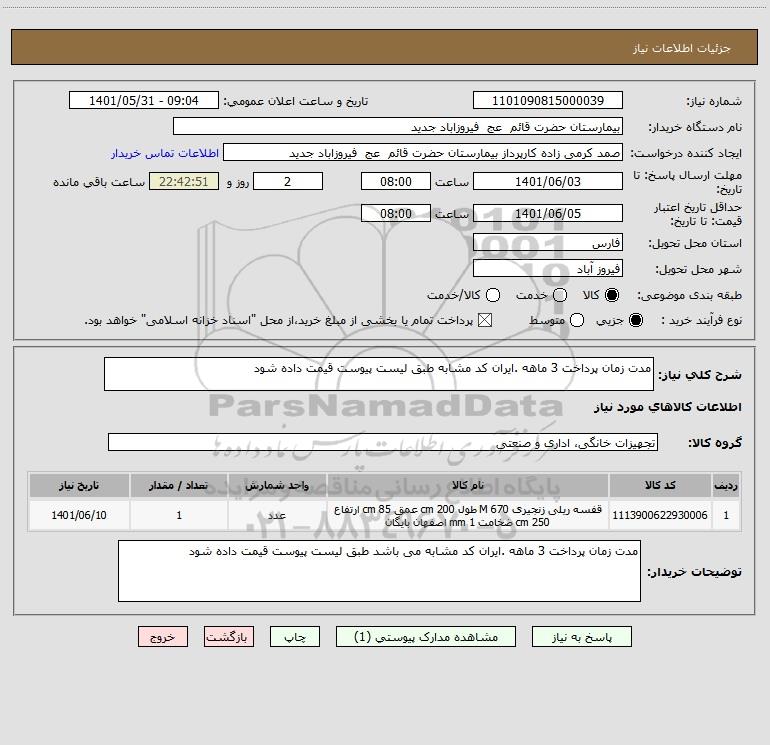Click the توضیحات خریدار text area

click(x=379, y=571)
